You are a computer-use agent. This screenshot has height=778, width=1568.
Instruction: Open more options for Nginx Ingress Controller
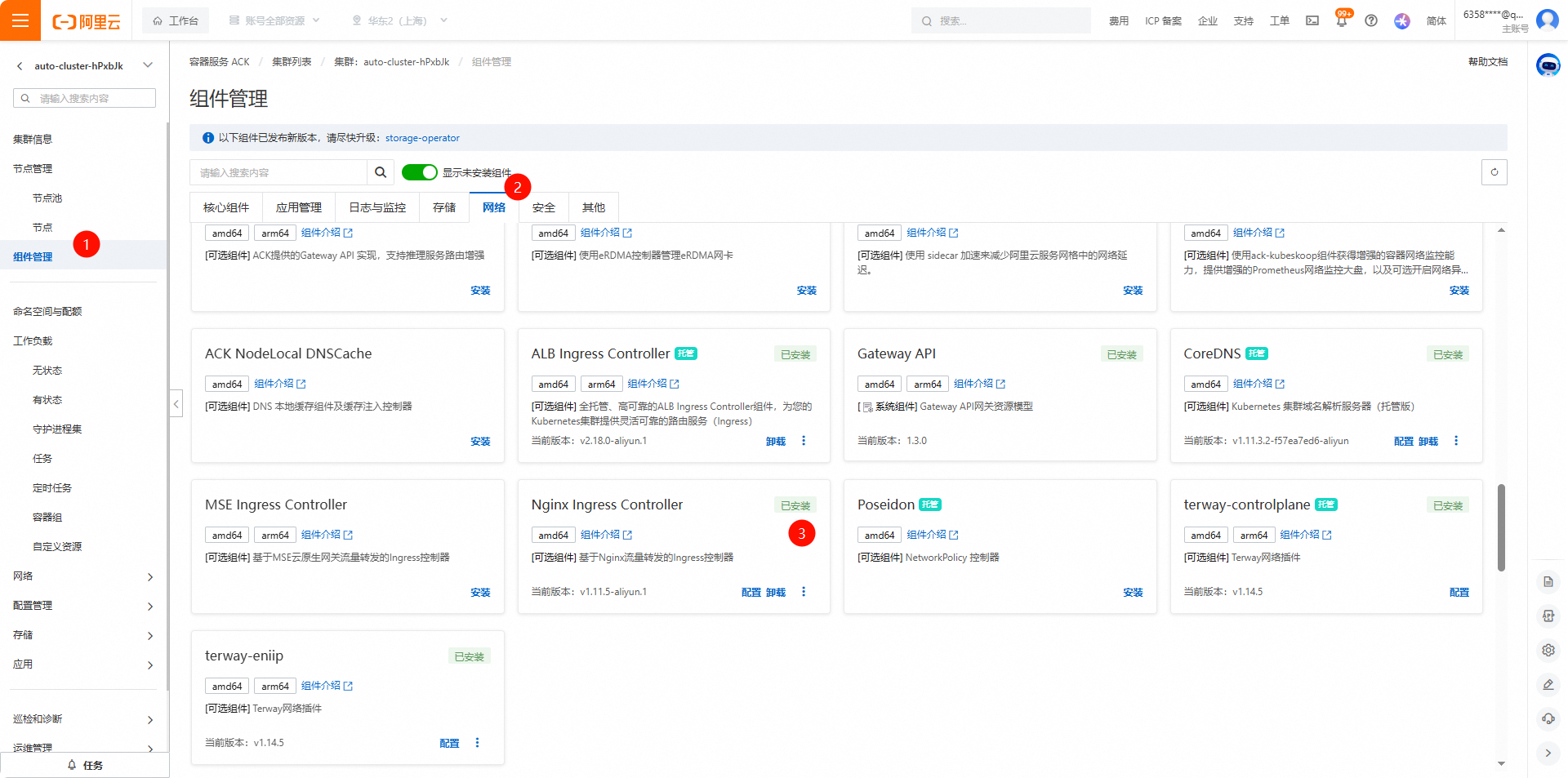click(804, 592)
